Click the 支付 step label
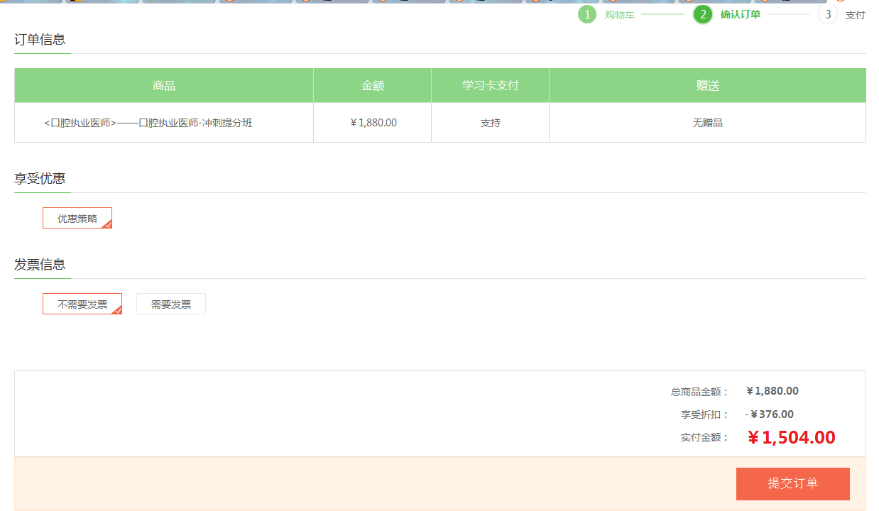This screenshot has width=879, height=511. coord(855,15)
